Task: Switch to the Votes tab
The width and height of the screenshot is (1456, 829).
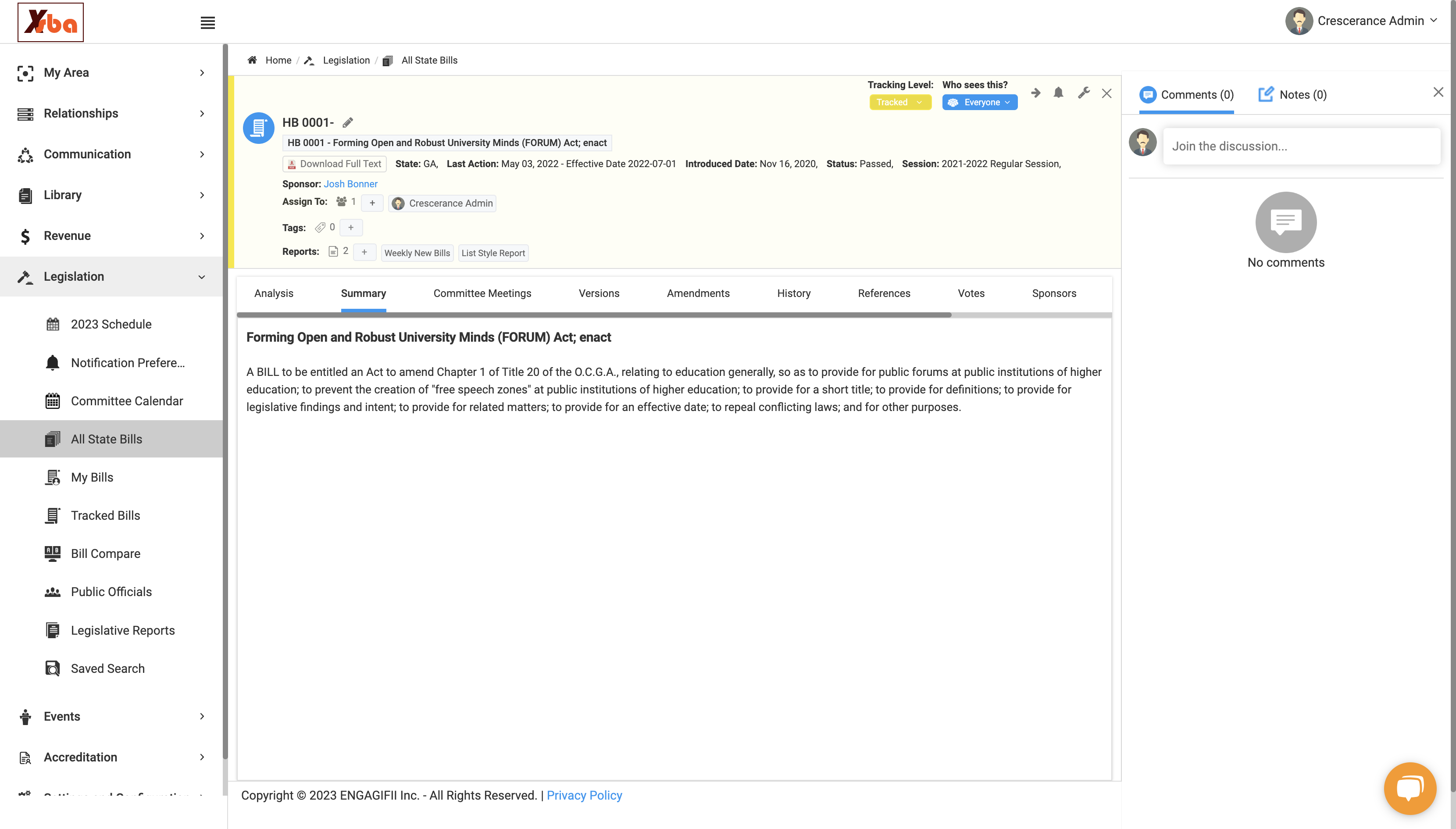Action: tap(971, 293)
